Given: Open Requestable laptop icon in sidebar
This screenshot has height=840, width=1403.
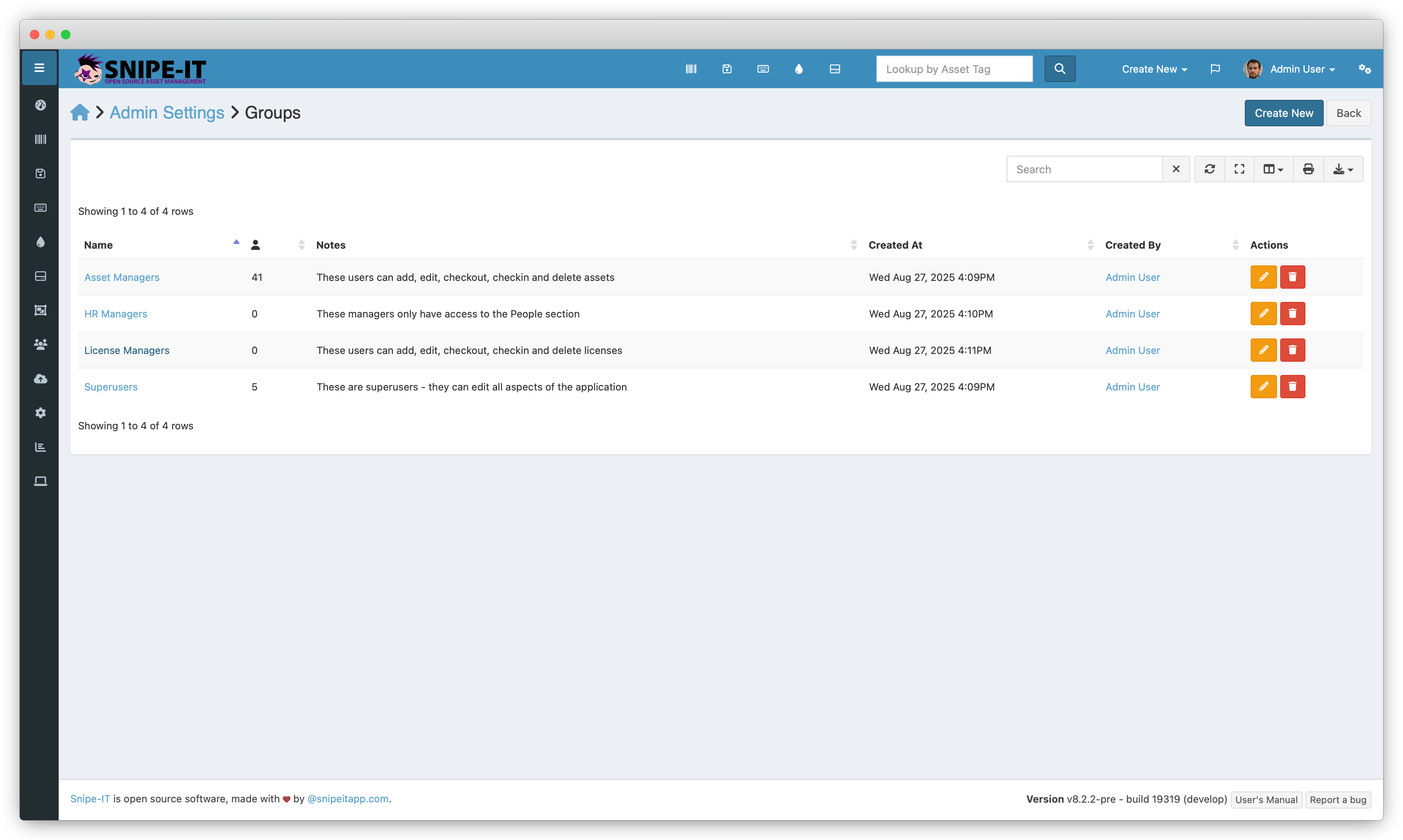Looking at the screenshot, I should point(40,481).
